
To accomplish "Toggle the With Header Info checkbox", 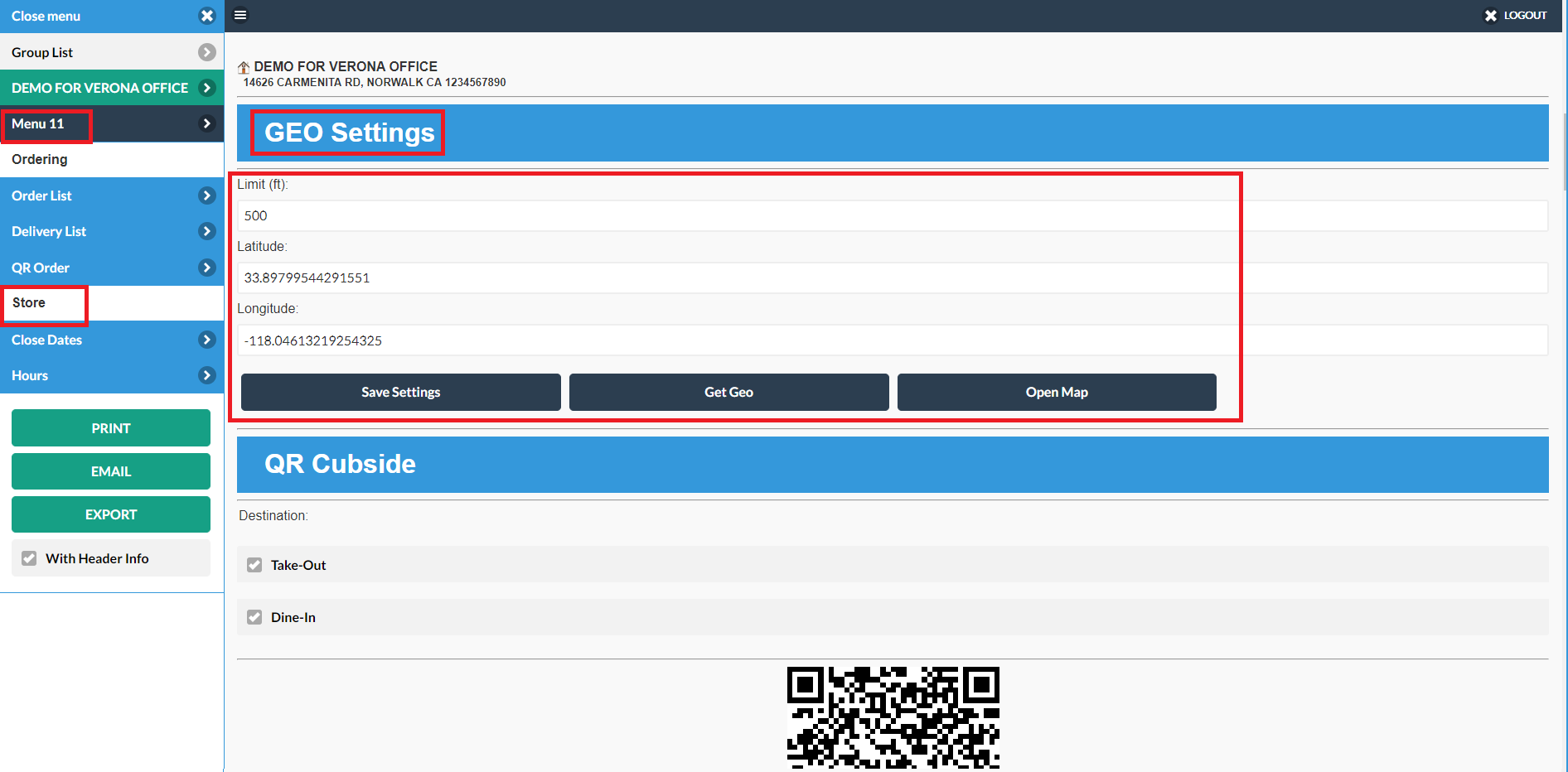I will tap(29, 558).
